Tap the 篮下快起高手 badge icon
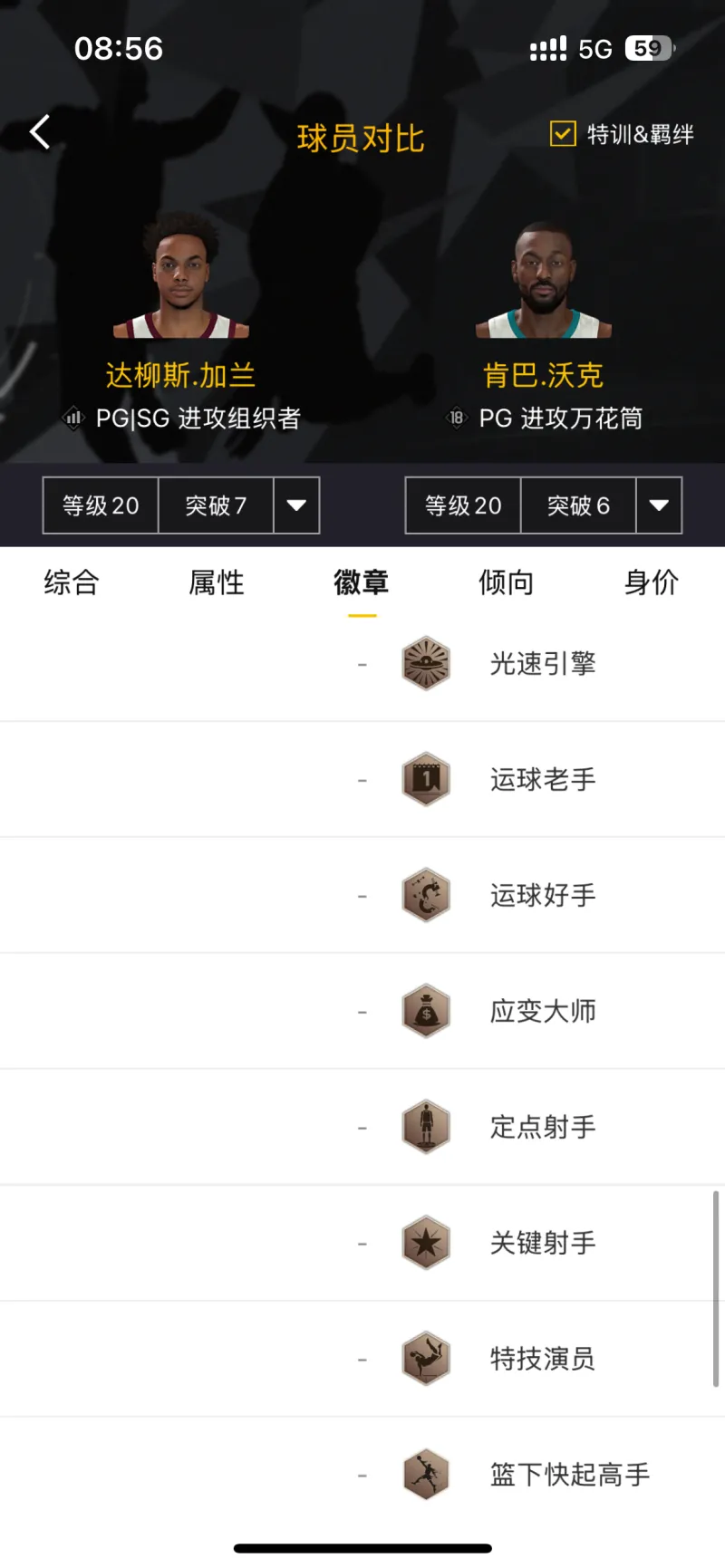Screen dimensions: 725x1568 coord(426,1474)
